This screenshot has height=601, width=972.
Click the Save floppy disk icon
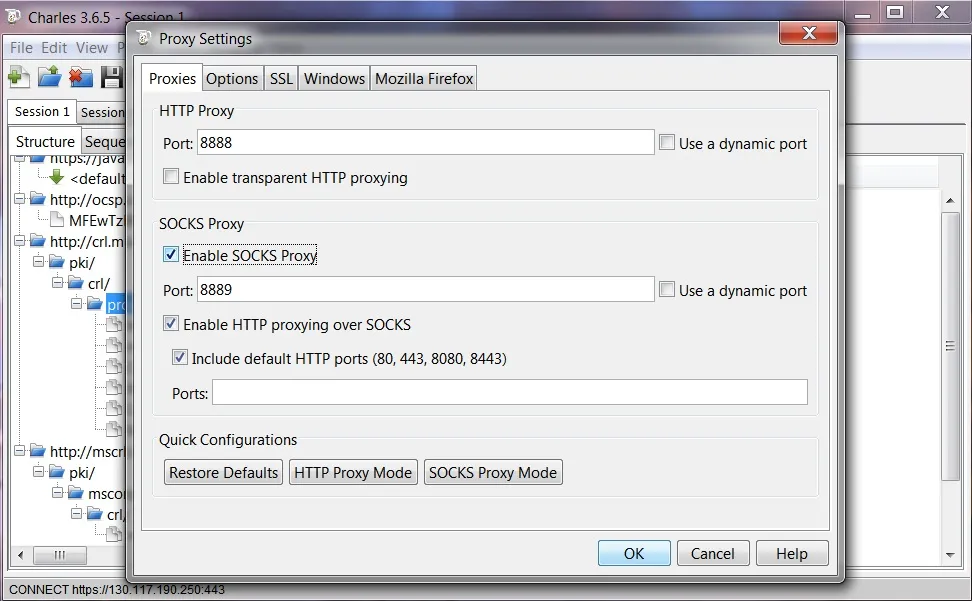pyautogui.click(x=112, y=77)
